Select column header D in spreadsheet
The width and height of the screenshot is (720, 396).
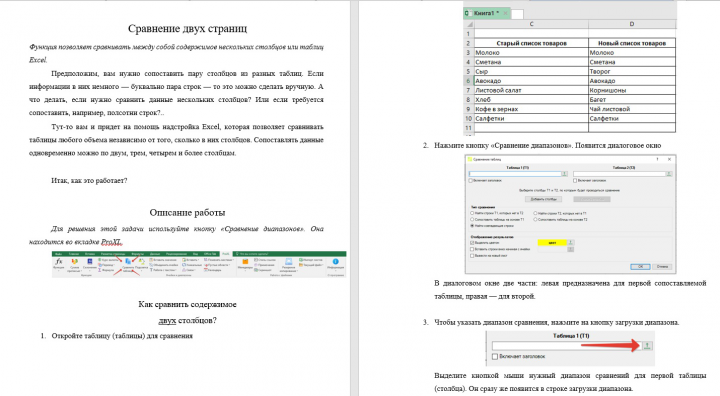pos(632,24)
